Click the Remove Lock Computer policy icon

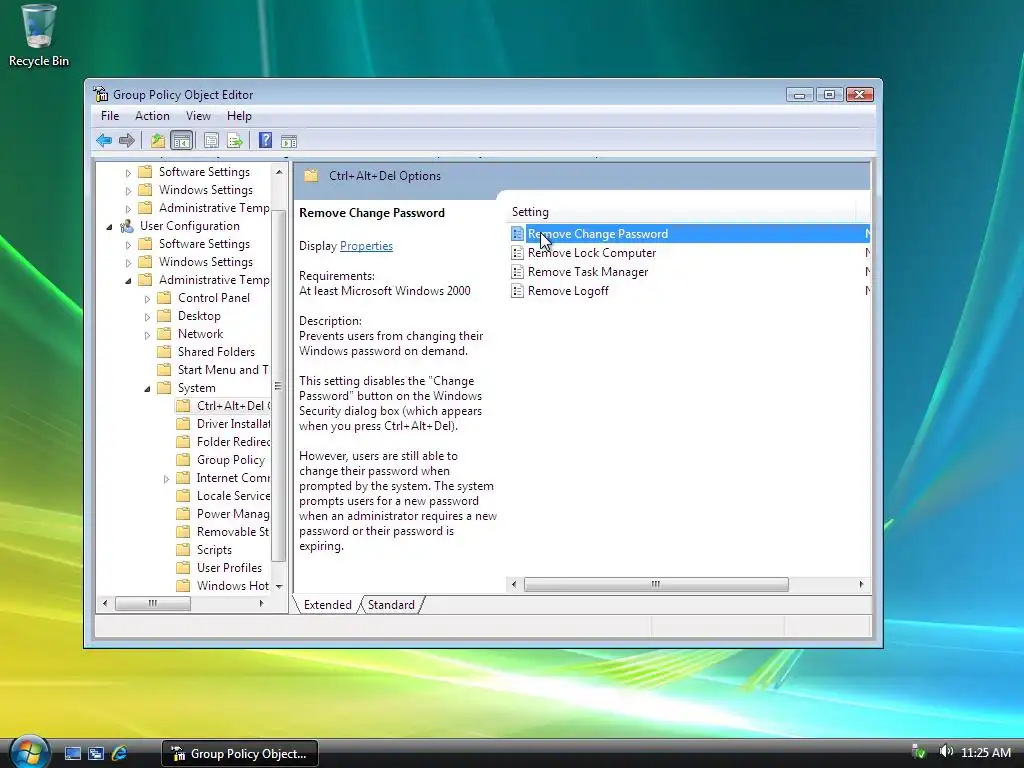517,253
